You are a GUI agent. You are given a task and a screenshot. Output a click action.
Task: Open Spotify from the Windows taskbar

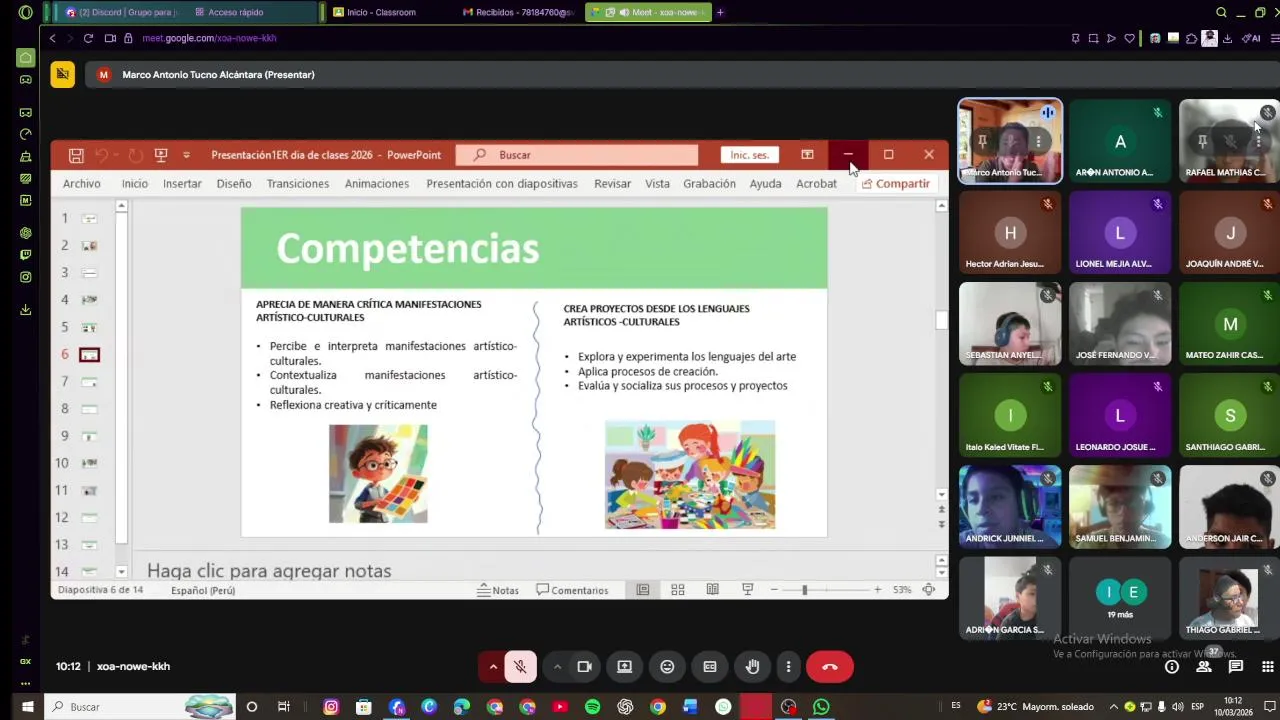[x=592, y=707]
